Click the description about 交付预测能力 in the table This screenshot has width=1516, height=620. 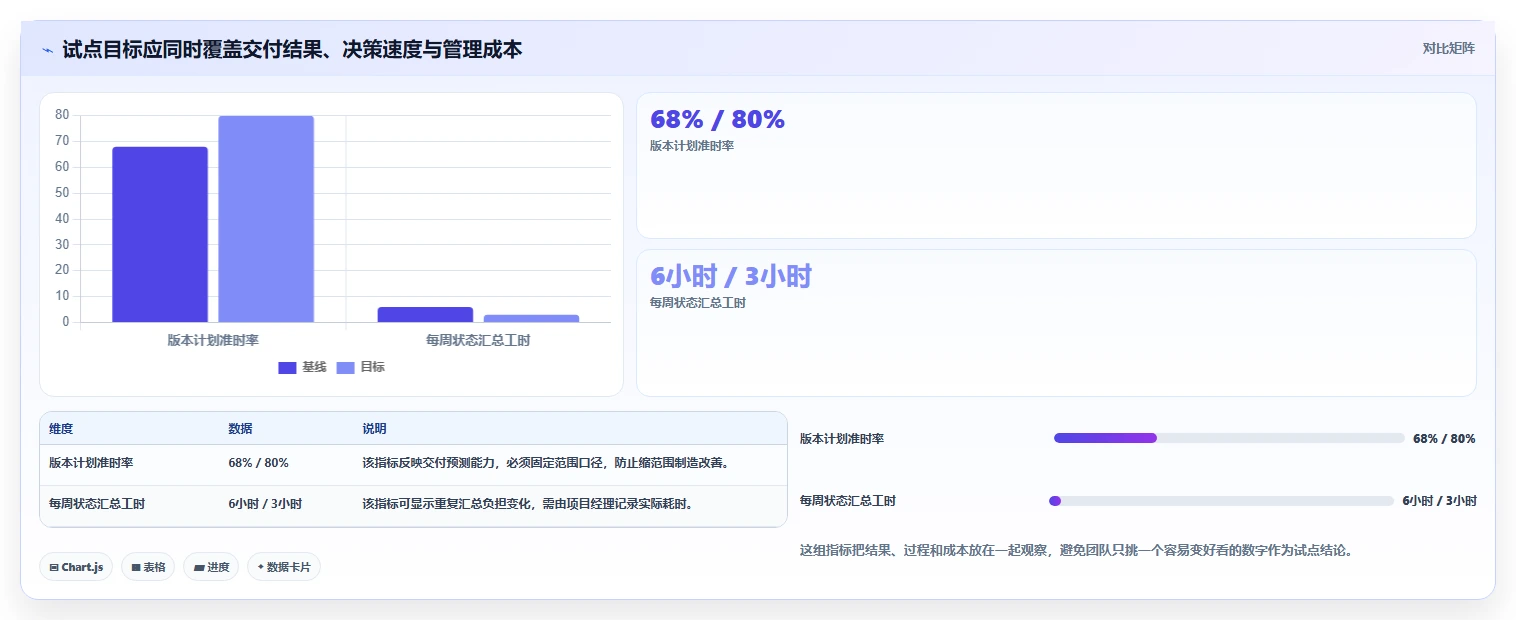(545, 463)
